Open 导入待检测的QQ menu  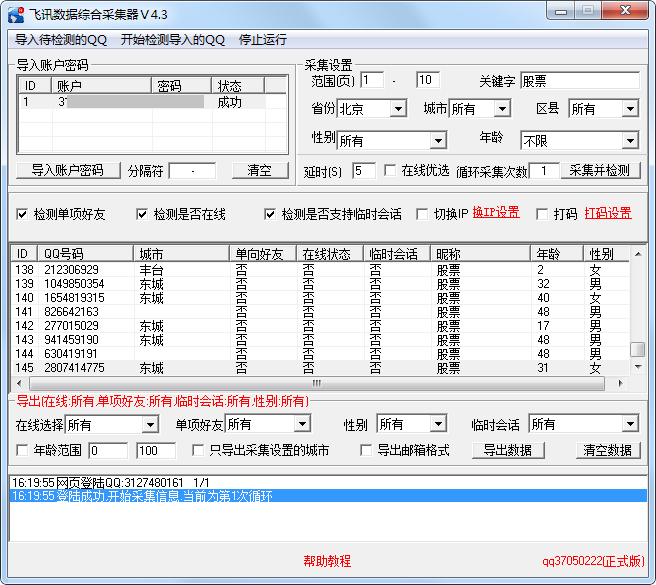coord(61,40)
